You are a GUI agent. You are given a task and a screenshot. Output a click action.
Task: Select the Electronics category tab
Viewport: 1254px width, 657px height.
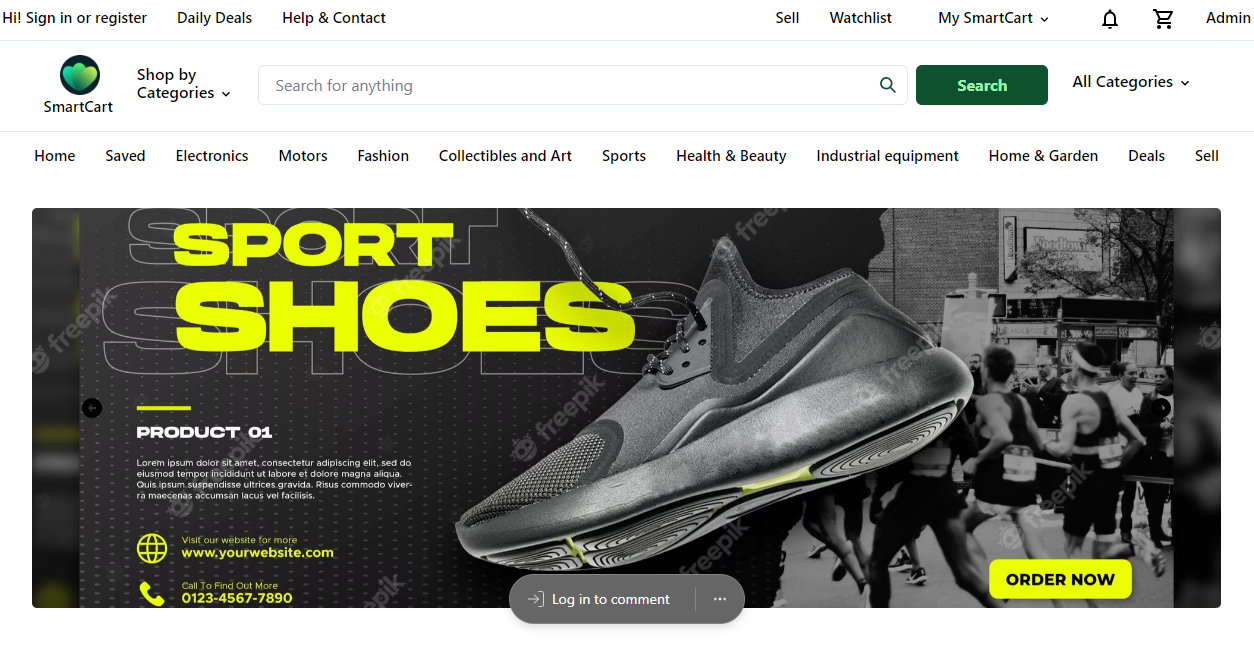(212, 156)
